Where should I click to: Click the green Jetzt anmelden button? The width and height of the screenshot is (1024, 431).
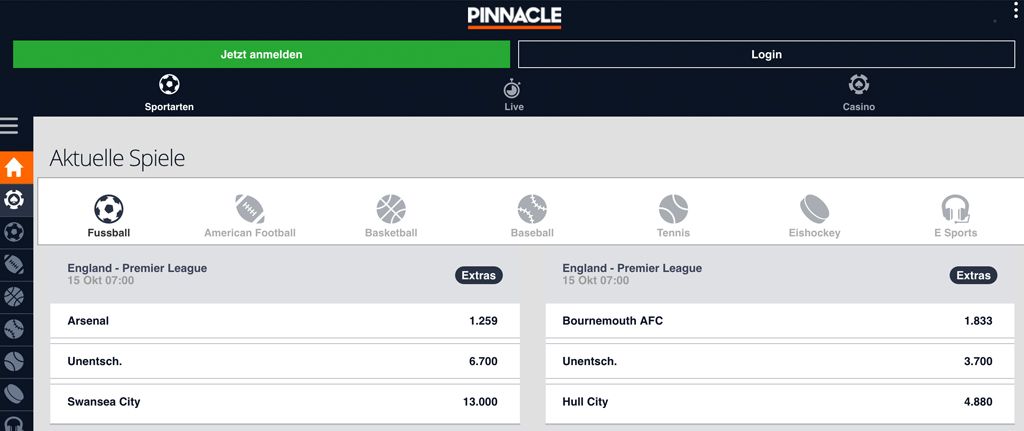click(x=261, y=54)
